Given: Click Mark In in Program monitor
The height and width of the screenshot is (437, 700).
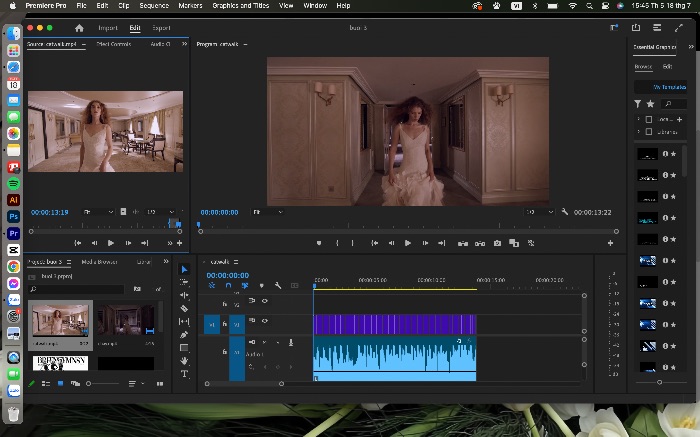Looking at the screenshot, I should tap(337, 243).
